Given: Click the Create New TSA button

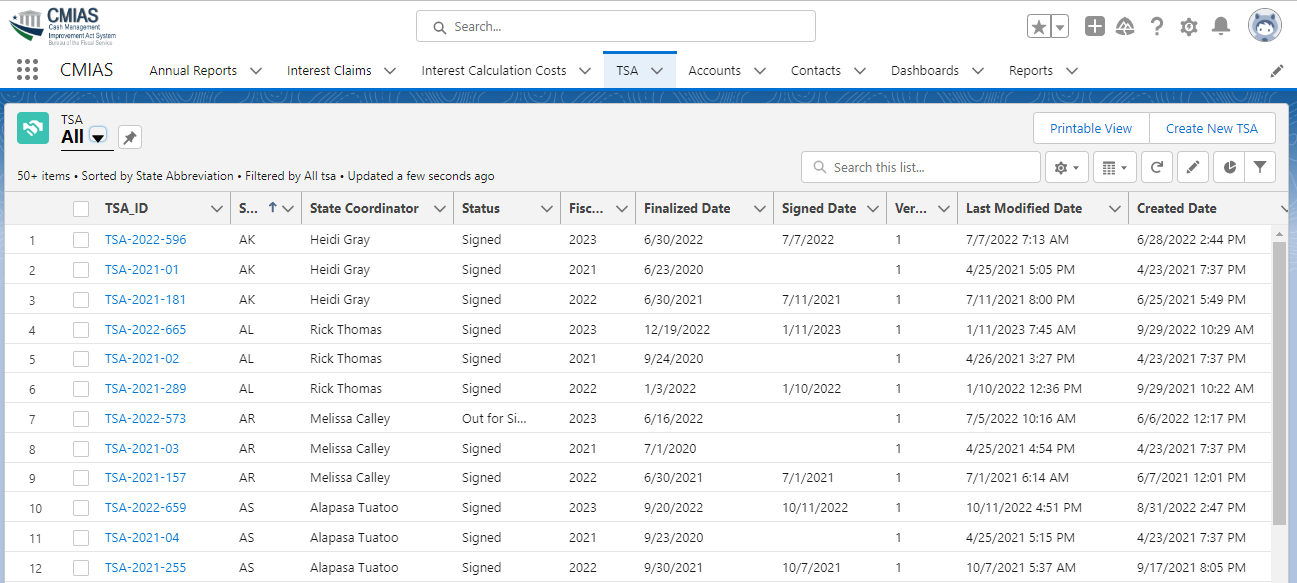Looking at the screenshot, I should [1211, 128].
